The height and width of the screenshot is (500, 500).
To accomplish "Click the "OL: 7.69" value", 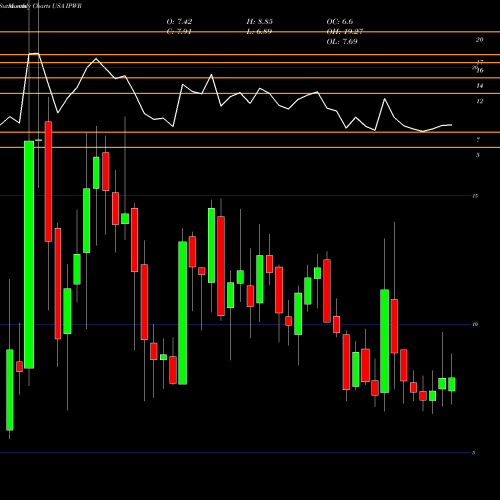I will coord(342,42).
